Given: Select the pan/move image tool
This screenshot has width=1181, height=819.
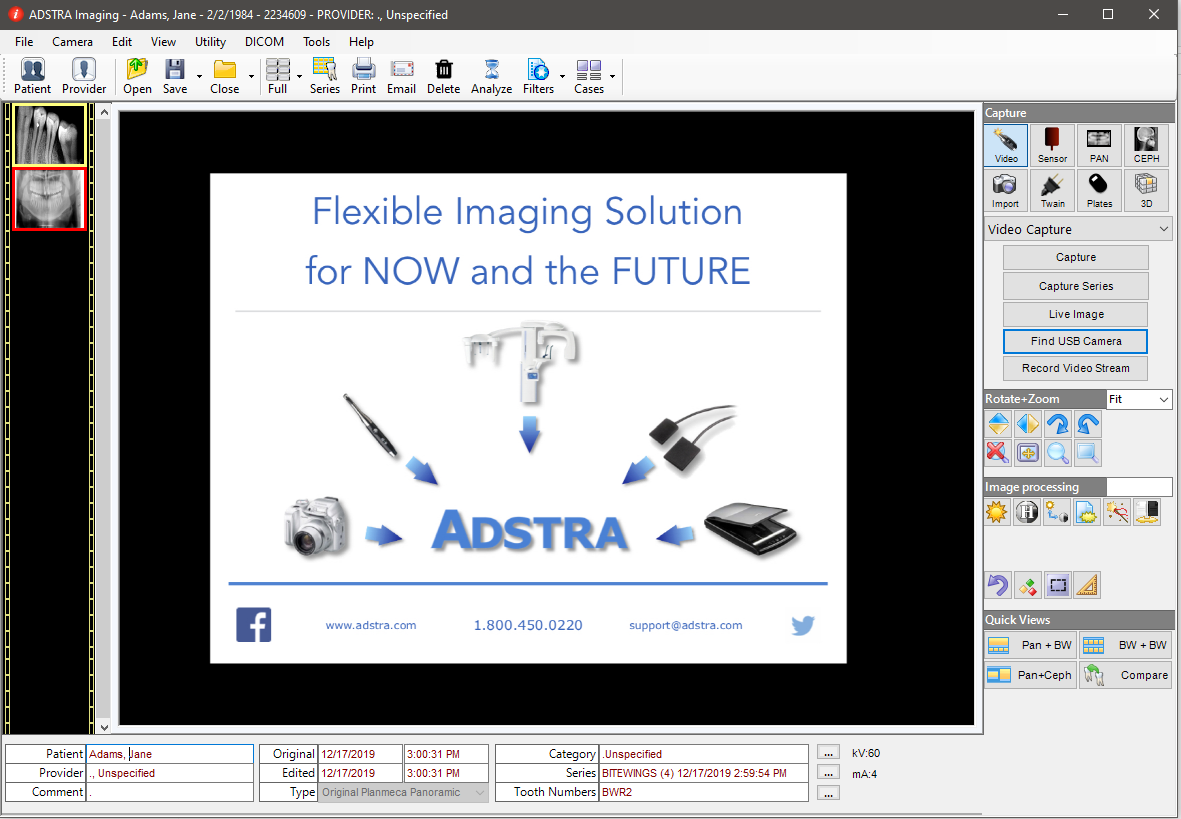Looking at the screenshot, I should 1027,453.
